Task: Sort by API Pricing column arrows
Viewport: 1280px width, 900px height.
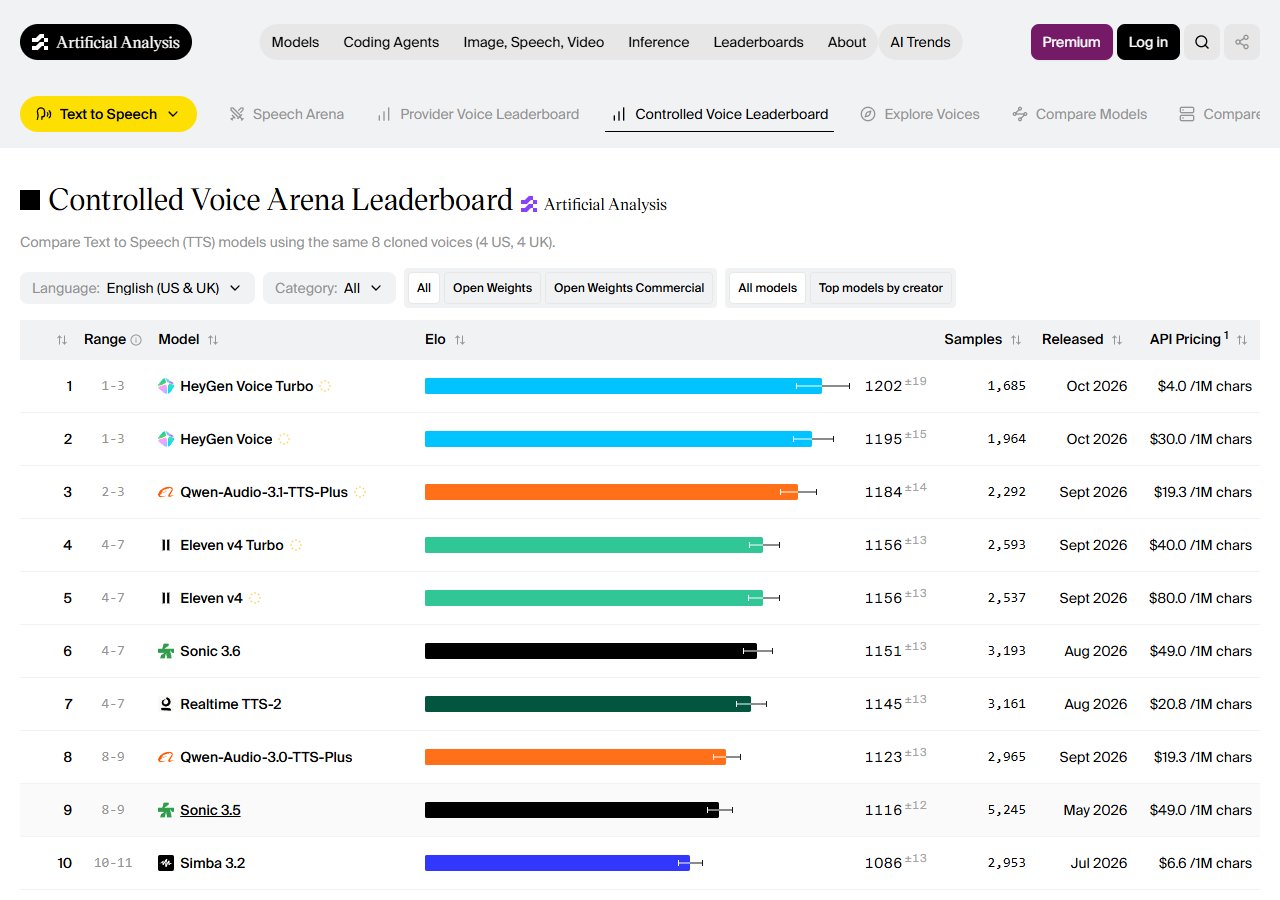Action: point(1242,340)
